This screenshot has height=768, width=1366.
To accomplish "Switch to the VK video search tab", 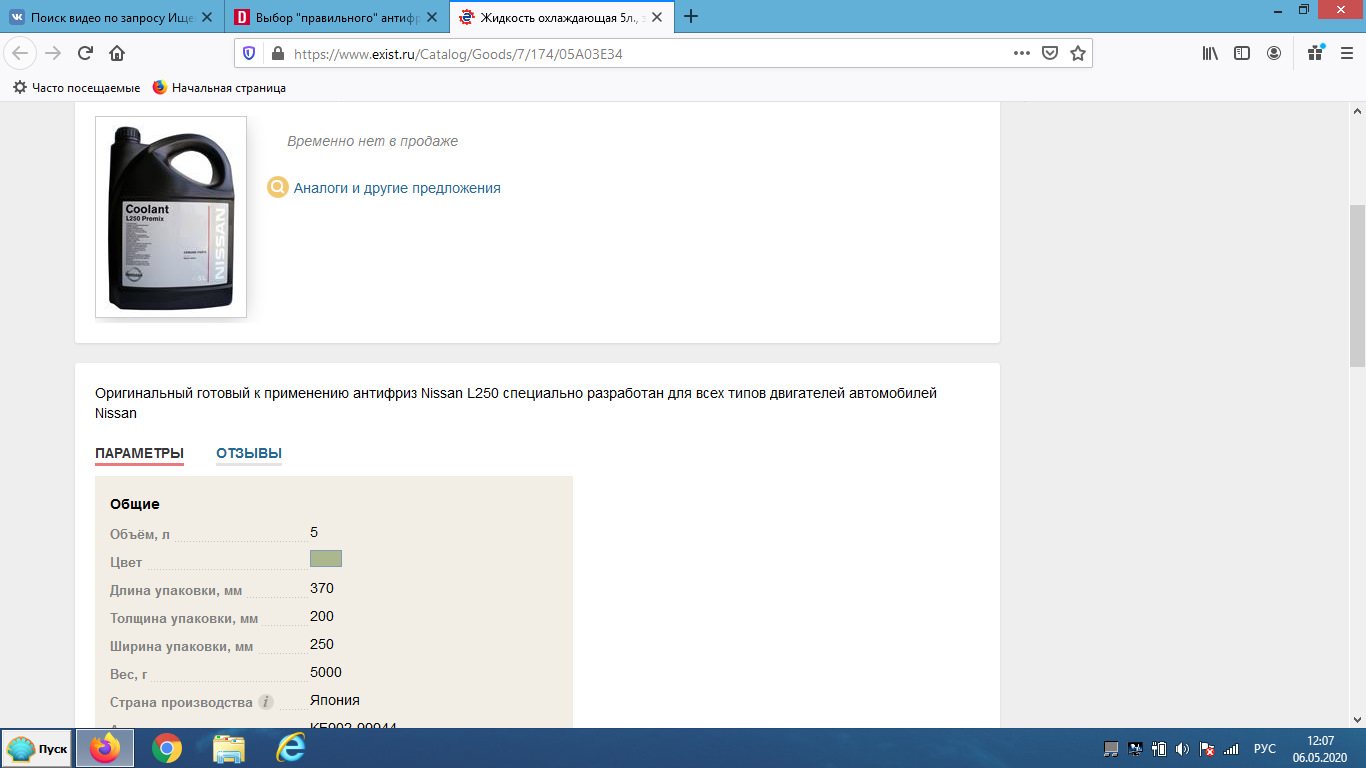I will click(x=110, y=17).
